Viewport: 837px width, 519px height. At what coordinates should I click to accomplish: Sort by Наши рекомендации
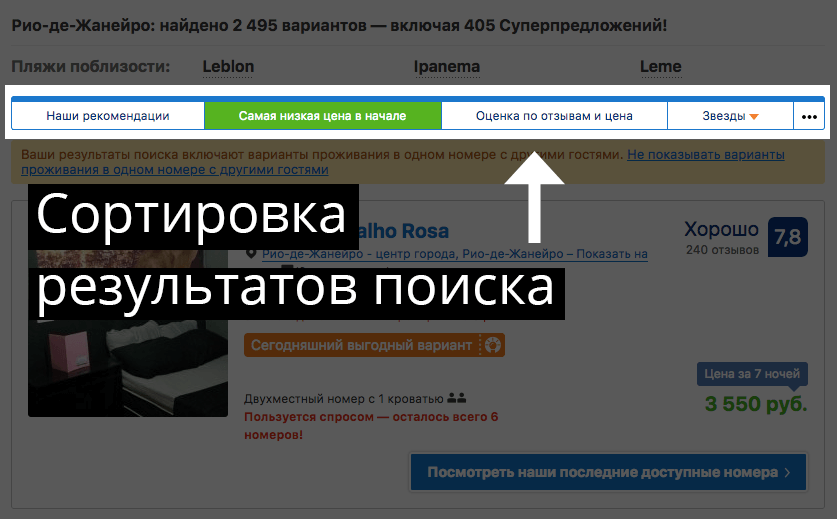coord(108,116)
